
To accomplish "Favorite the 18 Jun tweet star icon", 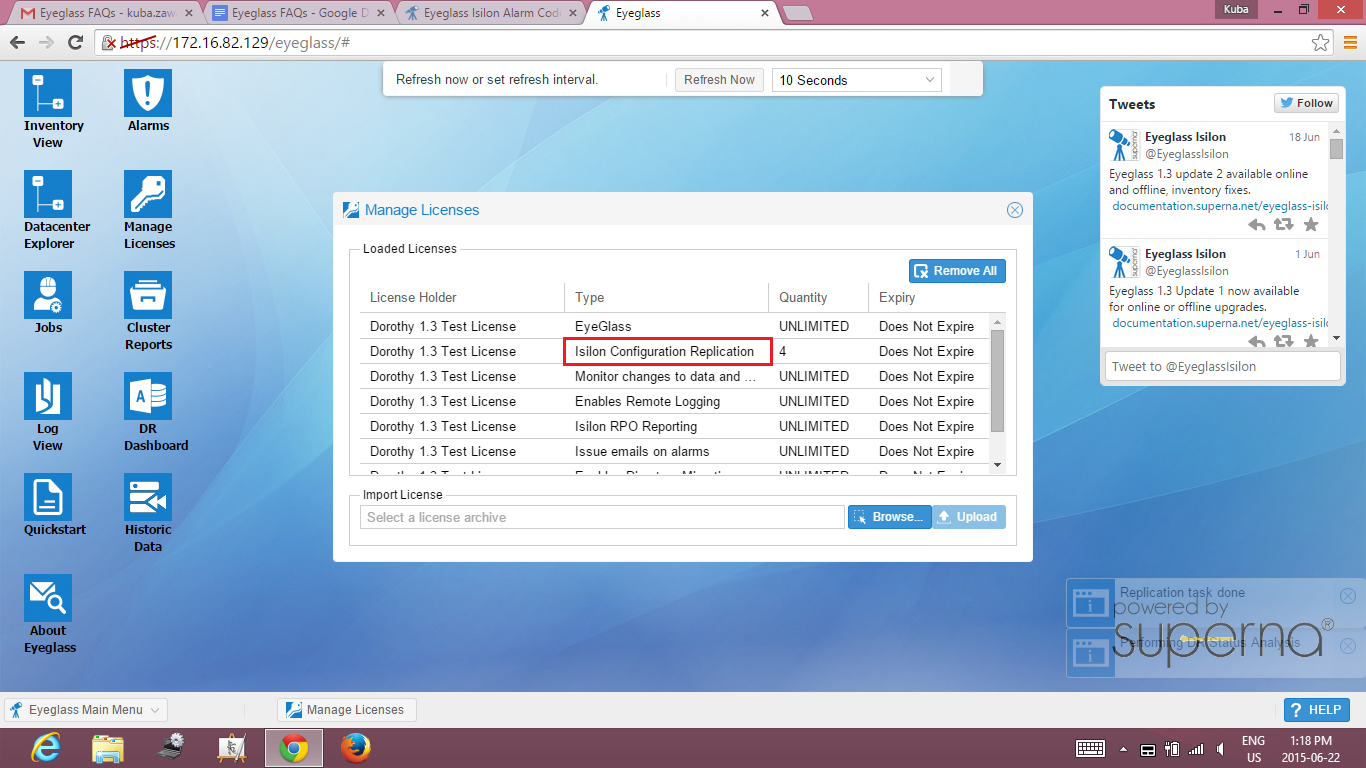I will point(1311,225).
